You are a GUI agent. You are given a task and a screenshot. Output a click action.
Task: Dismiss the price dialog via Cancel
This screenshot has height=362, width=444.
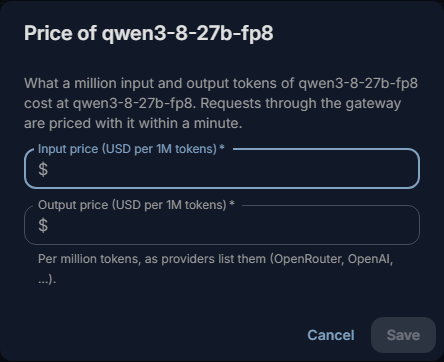click(x=331, y=335)
